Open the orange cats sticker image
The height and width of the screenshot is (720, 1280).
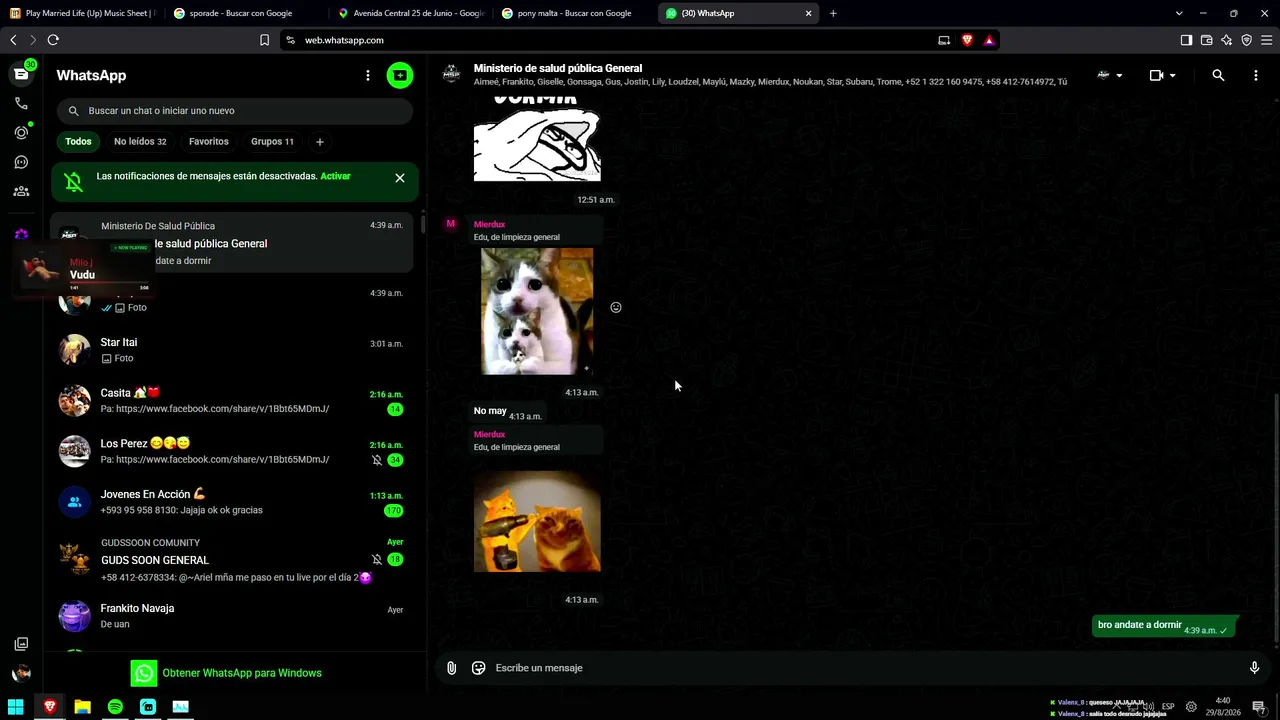pyautogui.click(x=537, y=521)
